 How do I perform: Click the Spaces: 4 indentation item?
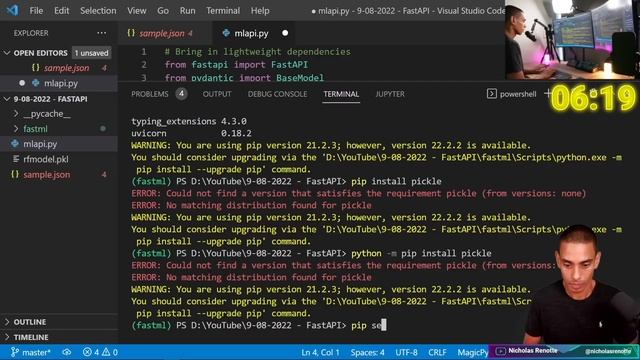tap(367, 352)
